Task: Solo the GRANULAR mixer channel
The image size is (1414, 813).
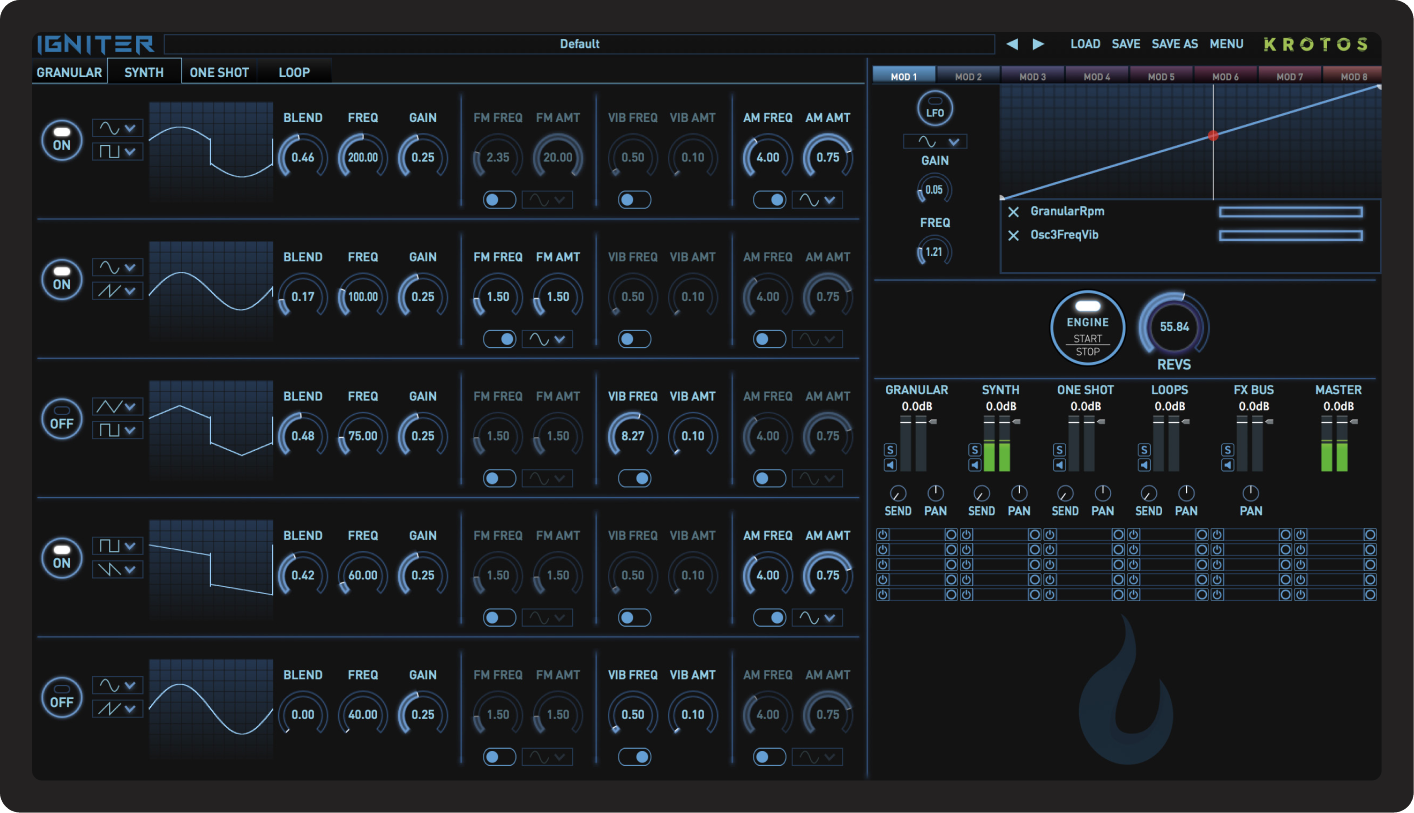Action: [x=891, y=451]
